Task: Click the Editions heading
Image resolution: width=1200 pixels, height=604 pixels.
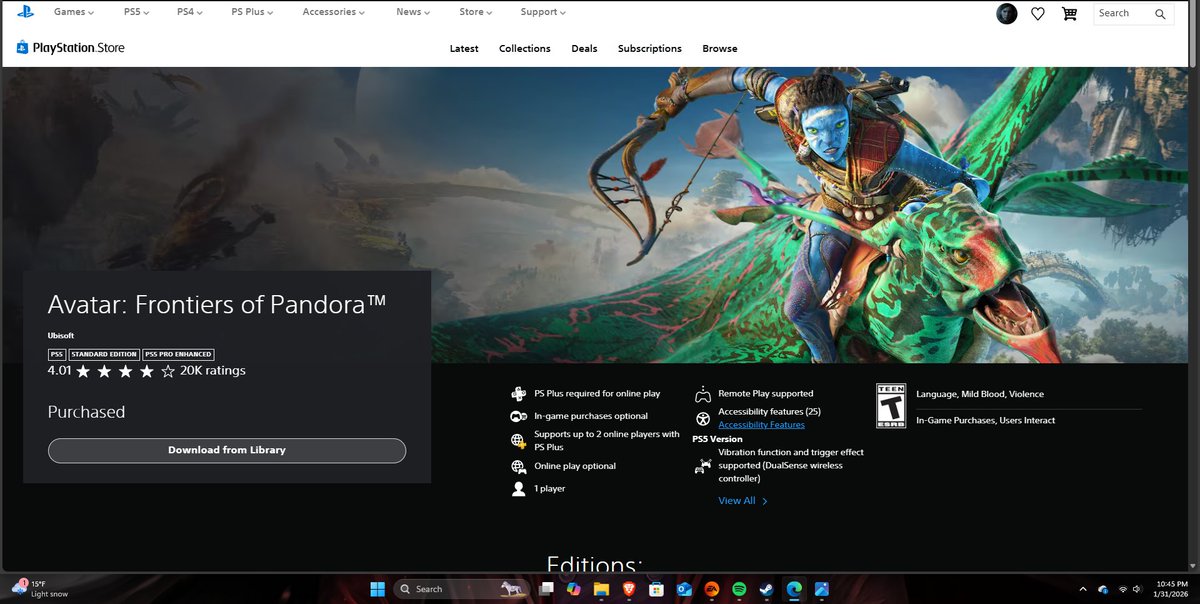Action: tap(594, 563)
